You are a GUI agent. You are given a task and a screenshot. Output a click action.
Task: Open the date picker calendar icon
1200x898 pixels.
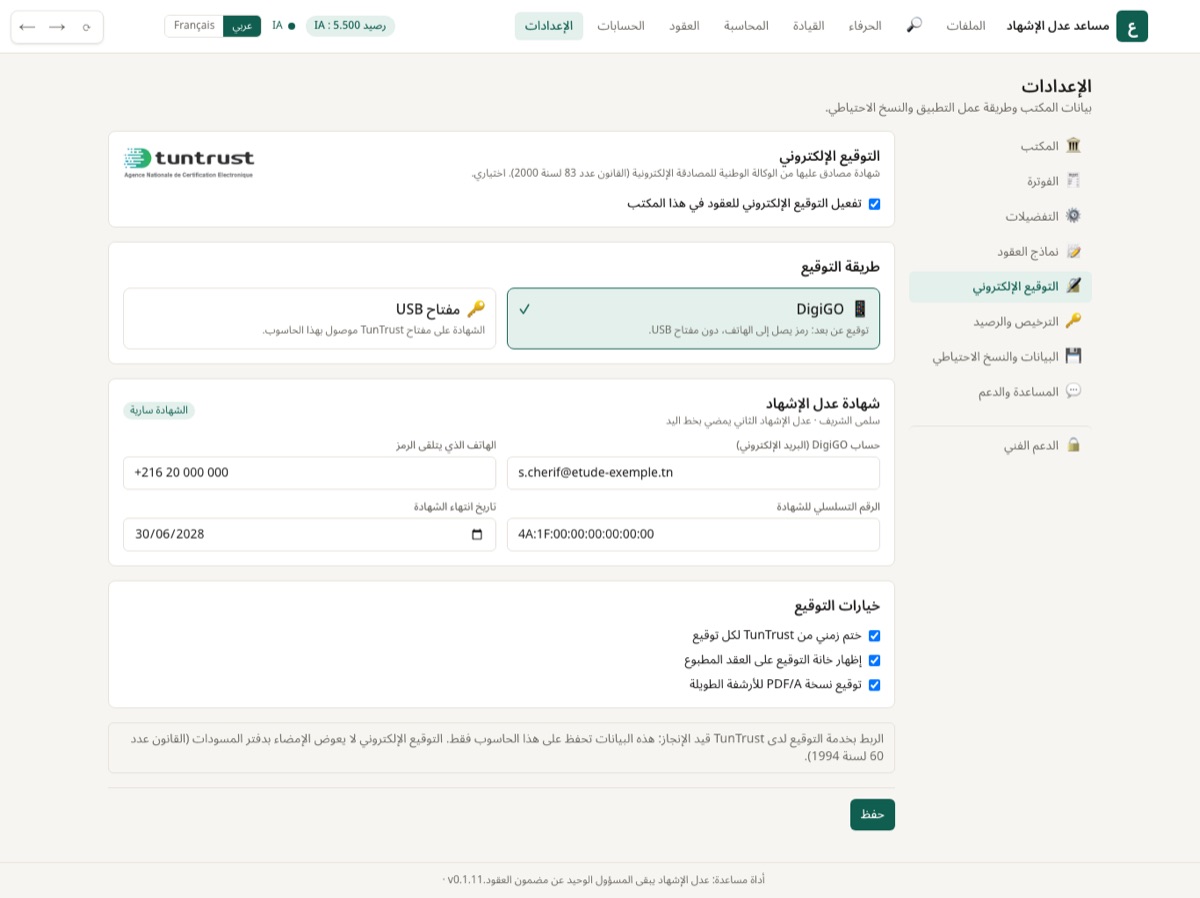pyautogui.click(x=477, y=534)
